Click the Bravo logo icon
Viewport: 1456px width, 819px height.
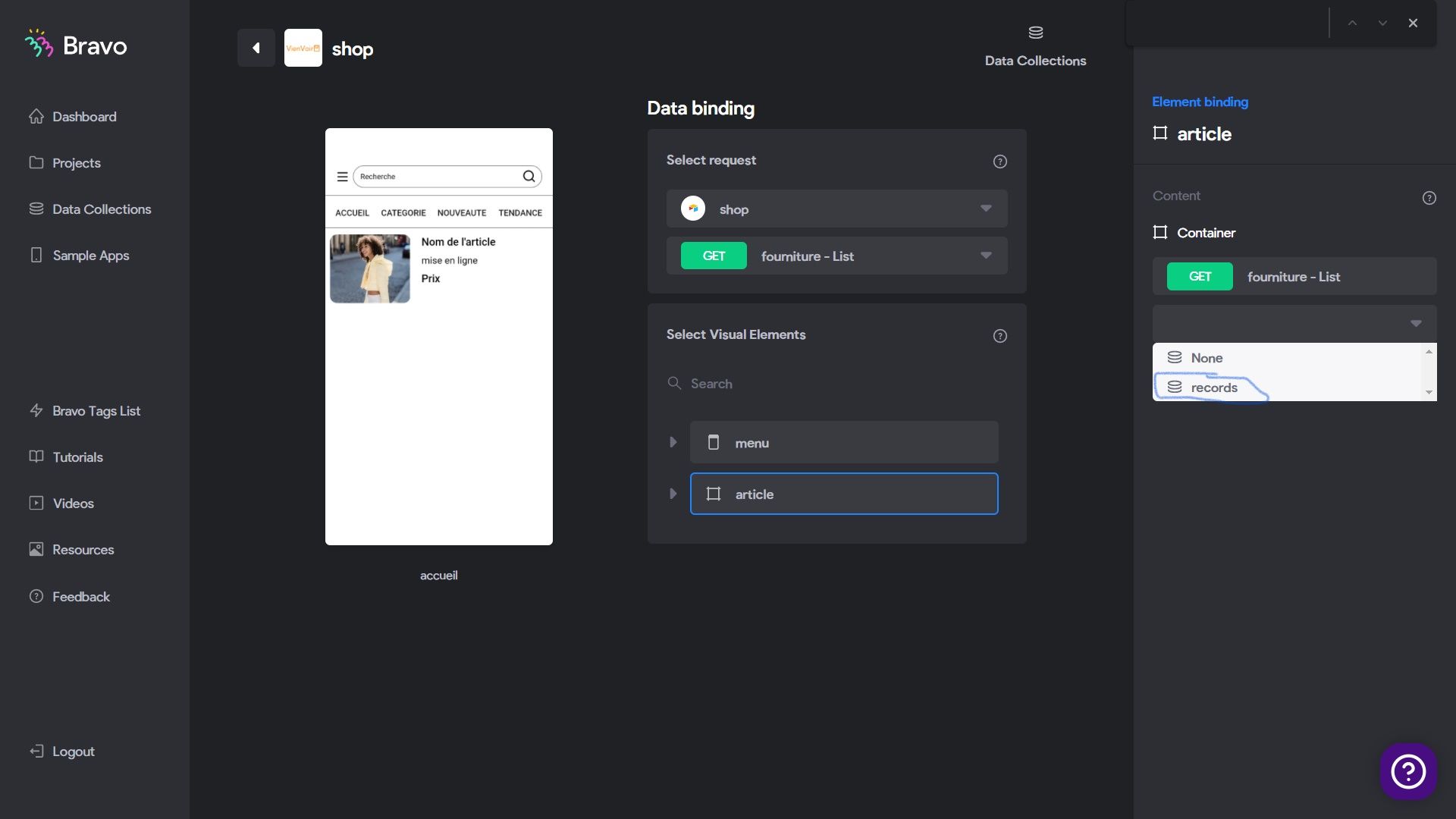click(39, 44)
